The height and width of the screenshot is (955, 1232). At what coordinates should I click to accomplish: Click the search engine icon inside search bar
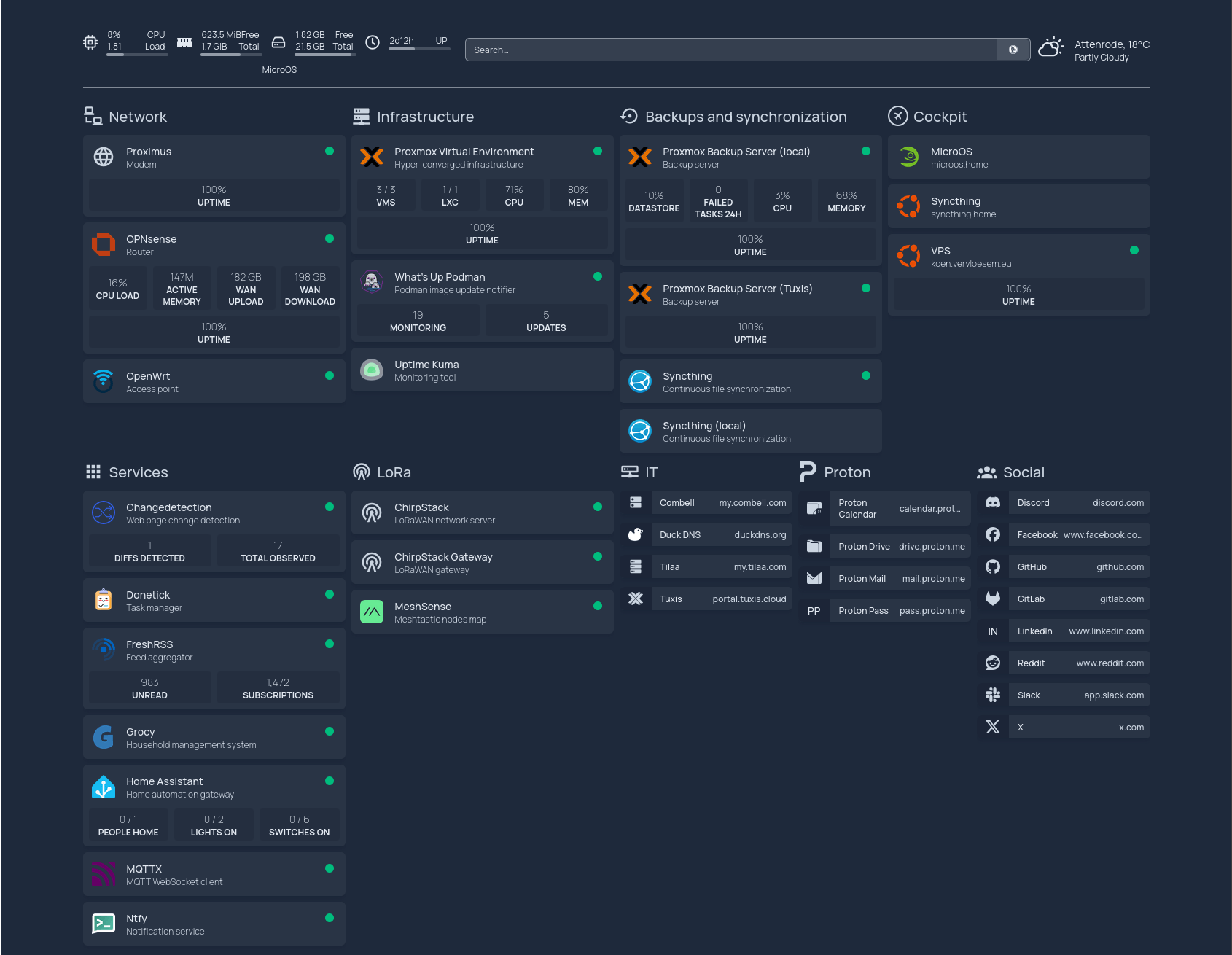coord(1013,50)
